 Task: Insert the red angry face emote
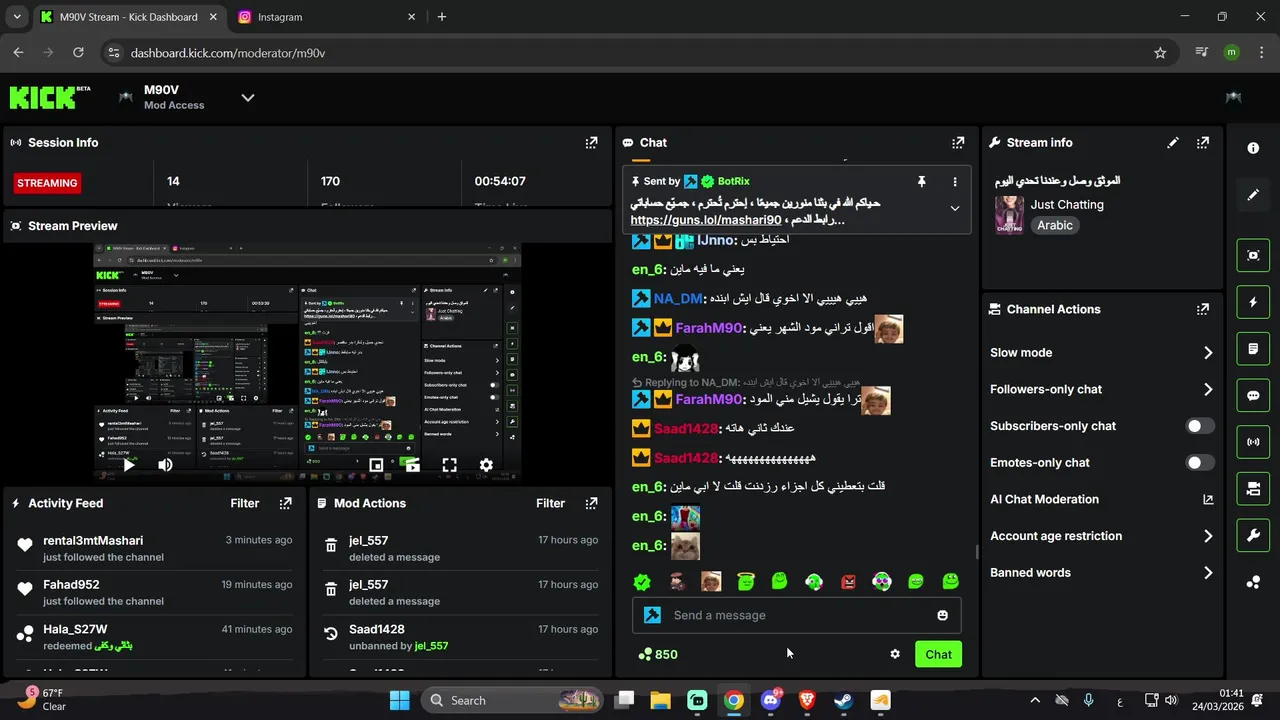click(848, 582)
